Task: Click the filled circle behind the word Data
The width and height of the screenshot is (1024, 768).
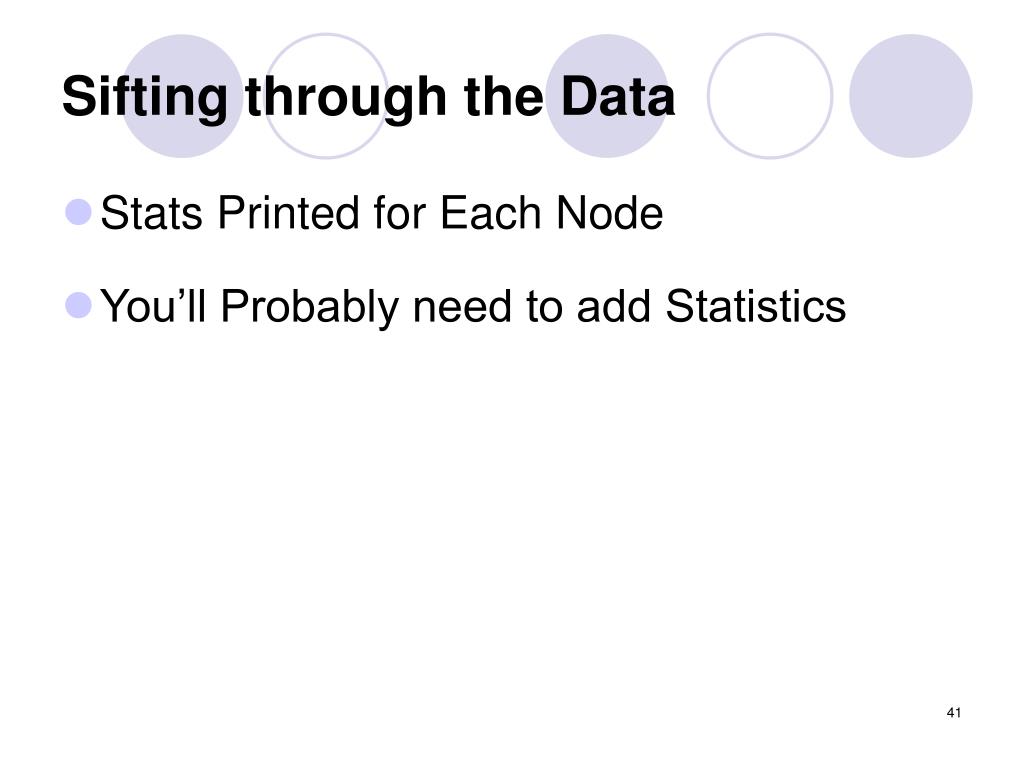Action: (607, 96)
